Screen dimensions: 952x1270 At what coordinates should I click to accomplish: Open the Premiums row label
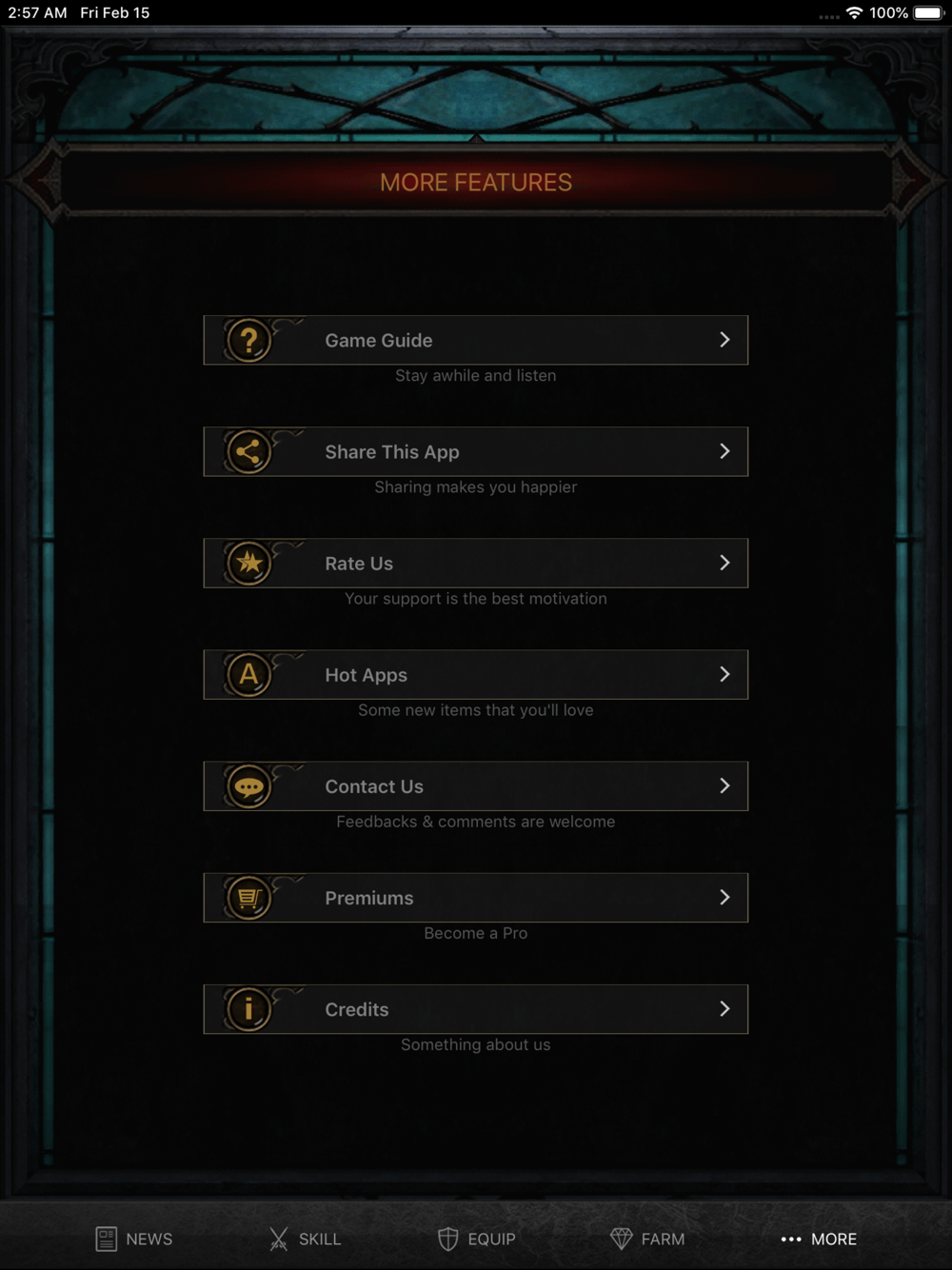tap(369, 898)
